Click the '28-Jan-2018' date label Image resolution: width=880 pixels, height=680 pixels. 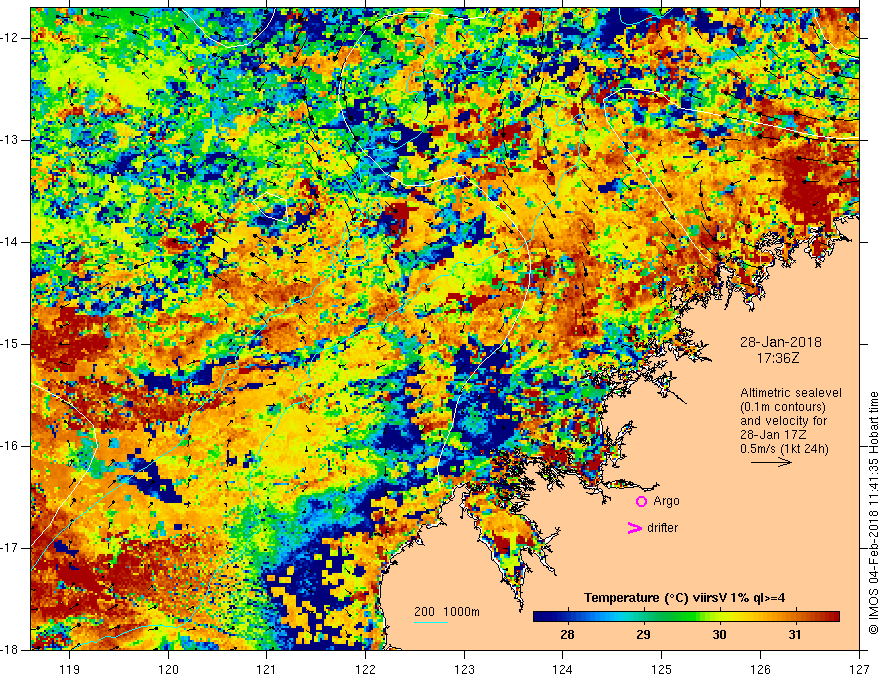781,342
